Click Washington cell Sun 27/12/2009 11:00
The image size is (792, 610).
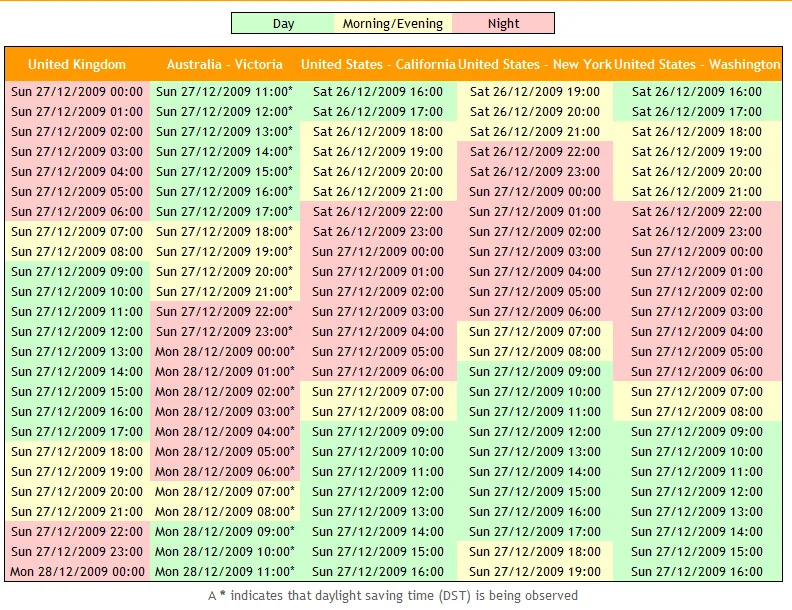697,472
